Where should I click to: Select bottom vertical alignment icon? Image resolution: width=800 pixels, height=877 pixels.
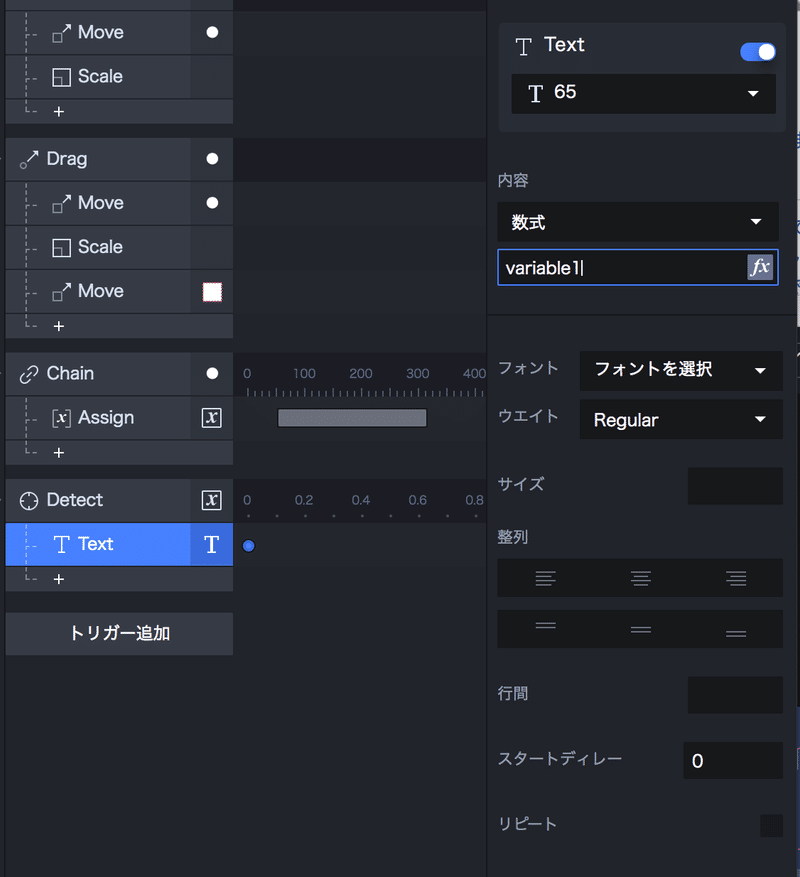click(736, 630)
